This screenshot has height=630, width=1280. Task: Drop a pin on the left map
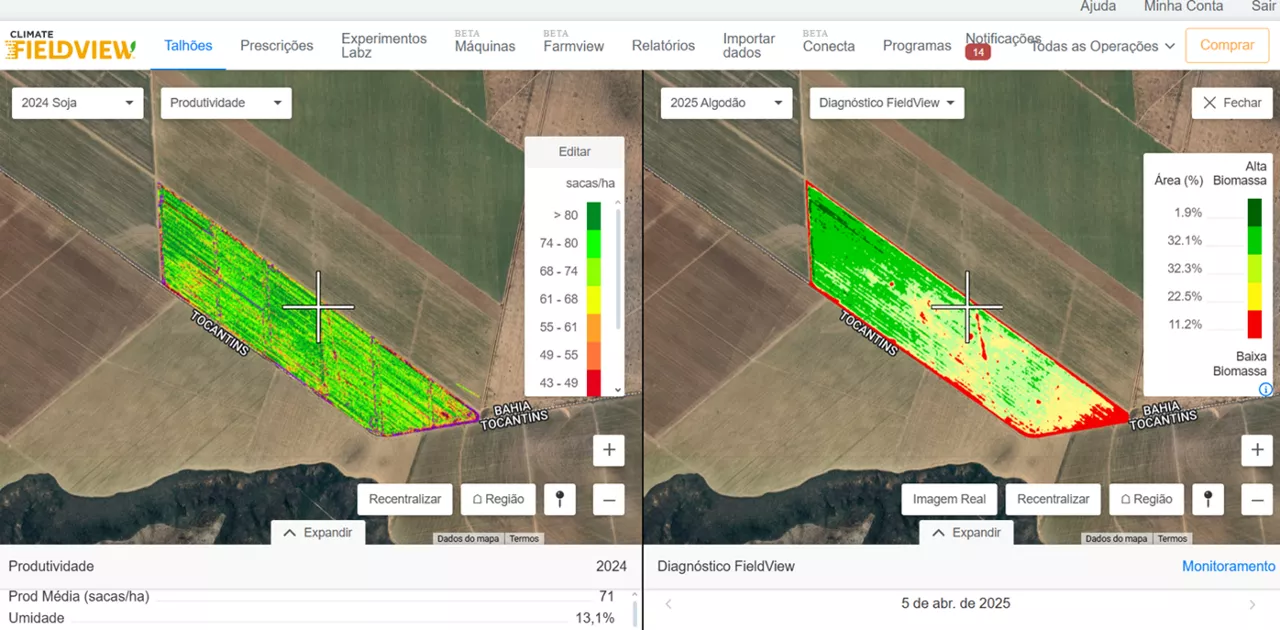[559, 499]
